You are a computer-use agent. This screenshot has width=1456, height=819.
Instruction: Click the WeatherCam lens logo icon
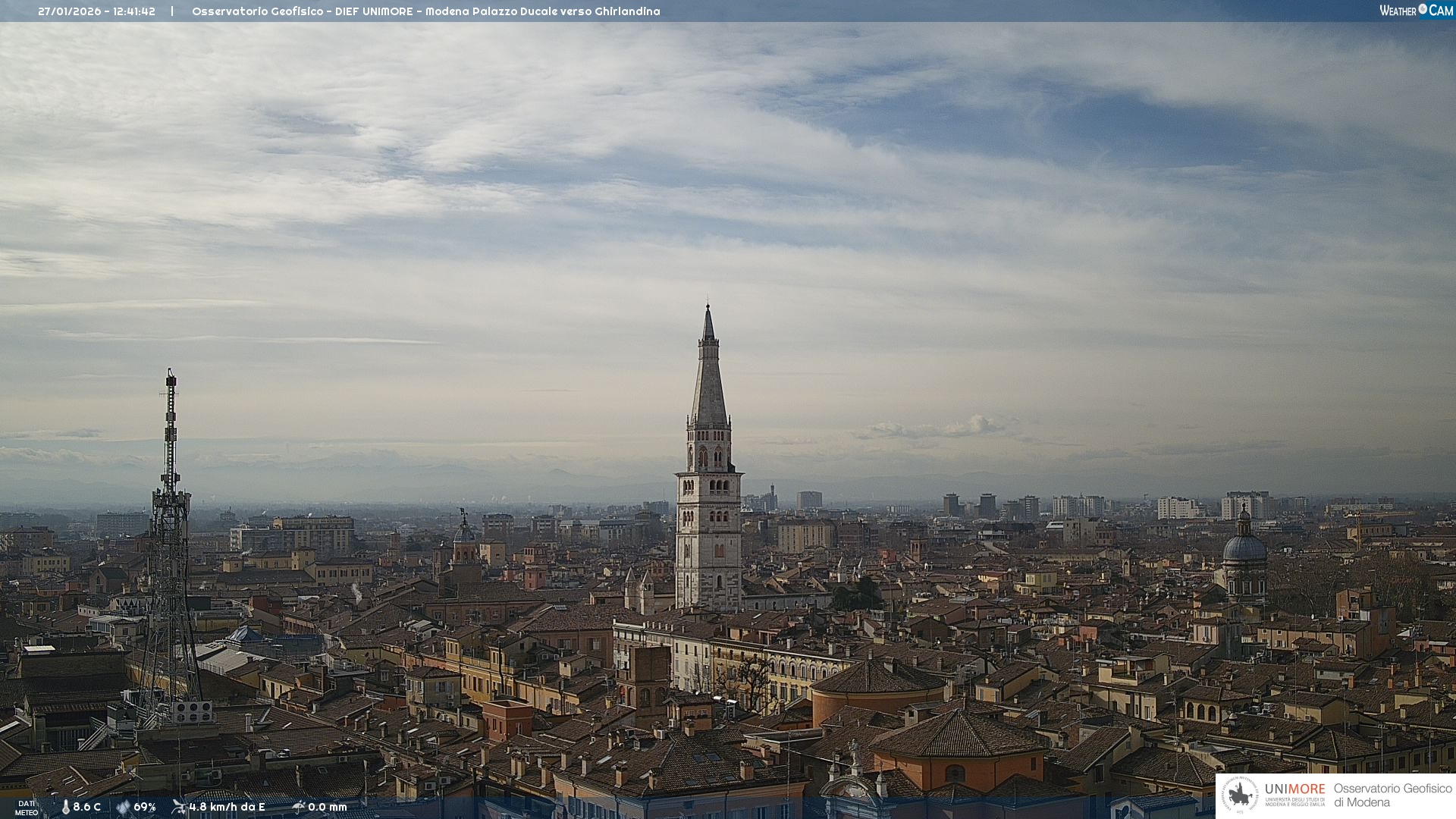click(x=1423, y=9)
